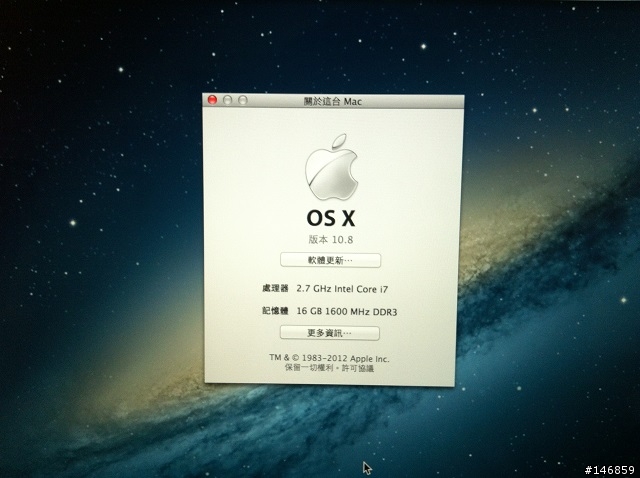Open 軟體更新… software update button
The width and height of the screenshot is (640, 478).
[x=330, y=260]
